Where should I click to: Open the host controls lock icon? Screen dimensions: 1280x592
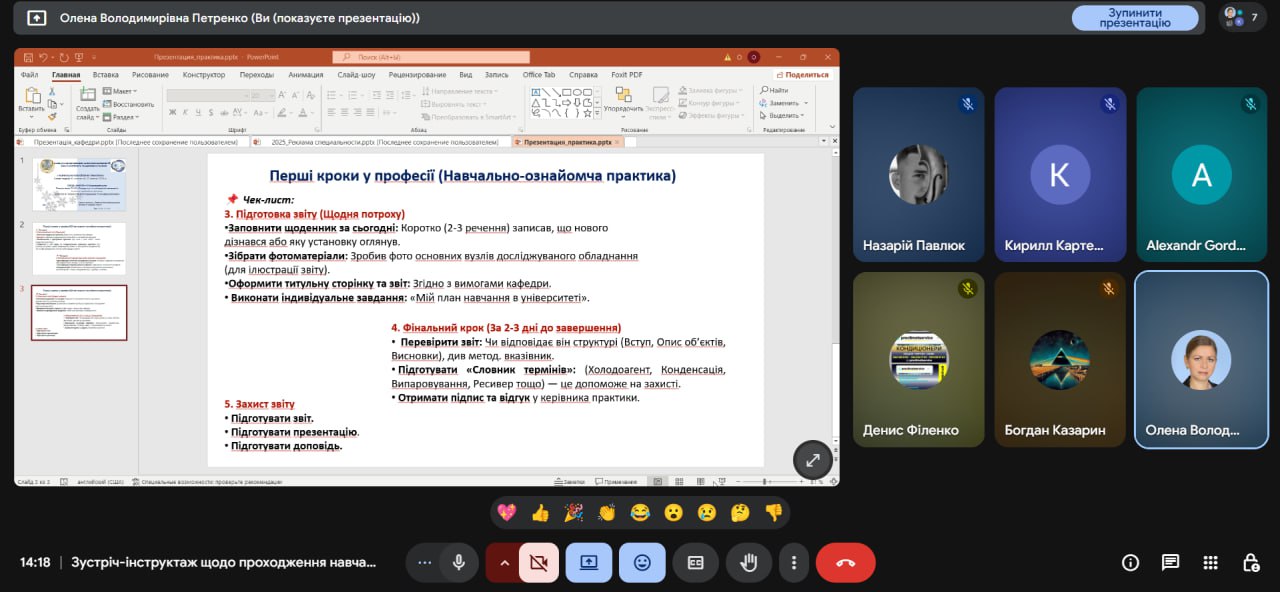pos(1250,562)
